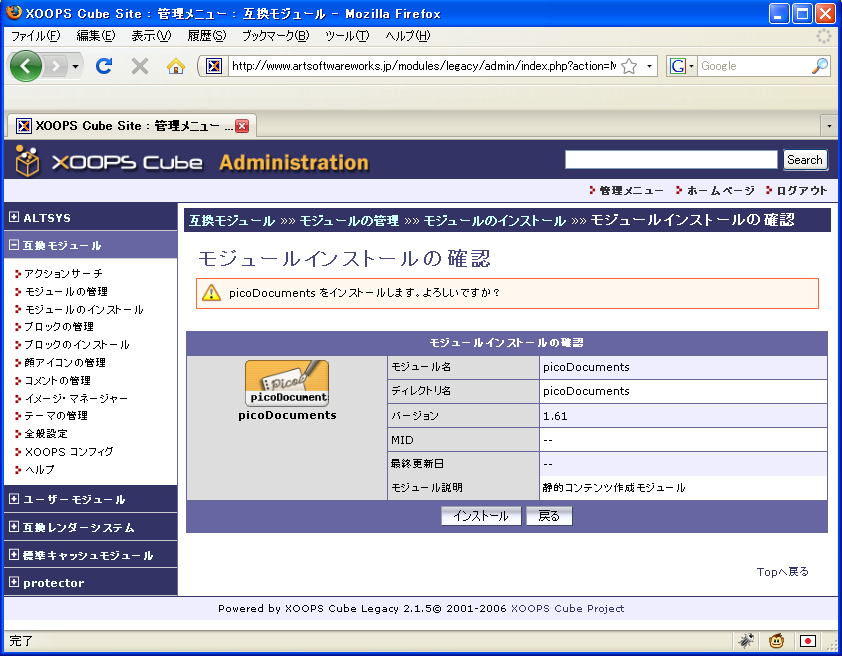Click the monkey face status bar icon

pos(776,640)
